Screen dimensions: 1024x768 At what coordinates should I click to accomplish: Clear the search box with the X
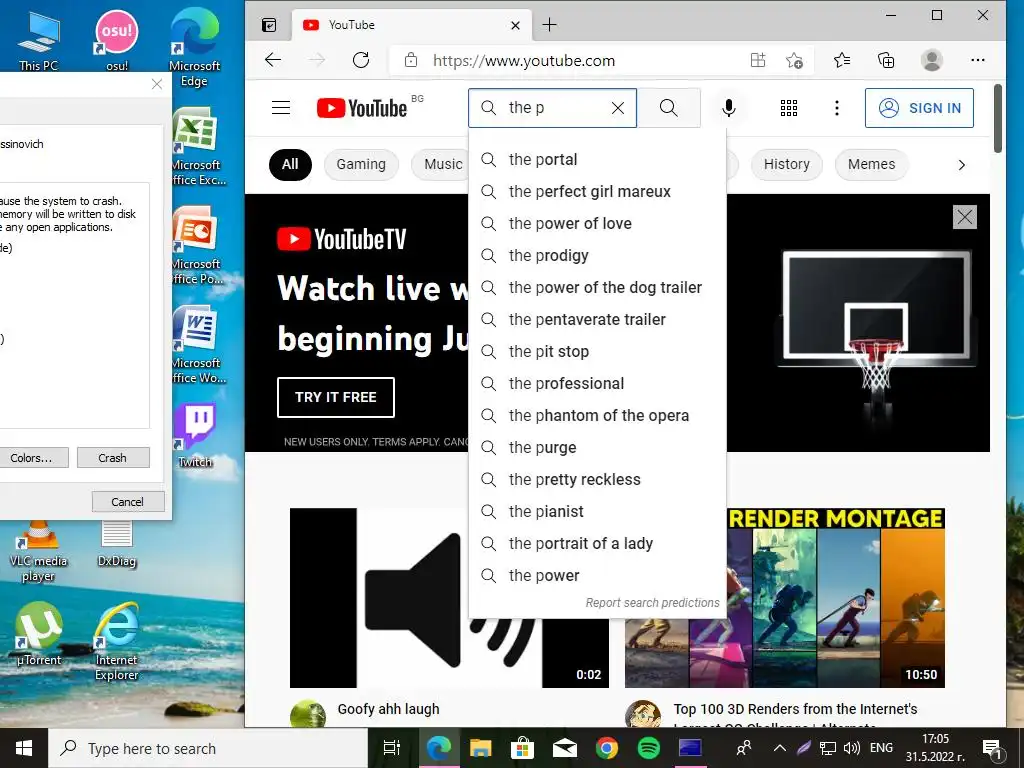pyautogui.click(x=618, y=108)
